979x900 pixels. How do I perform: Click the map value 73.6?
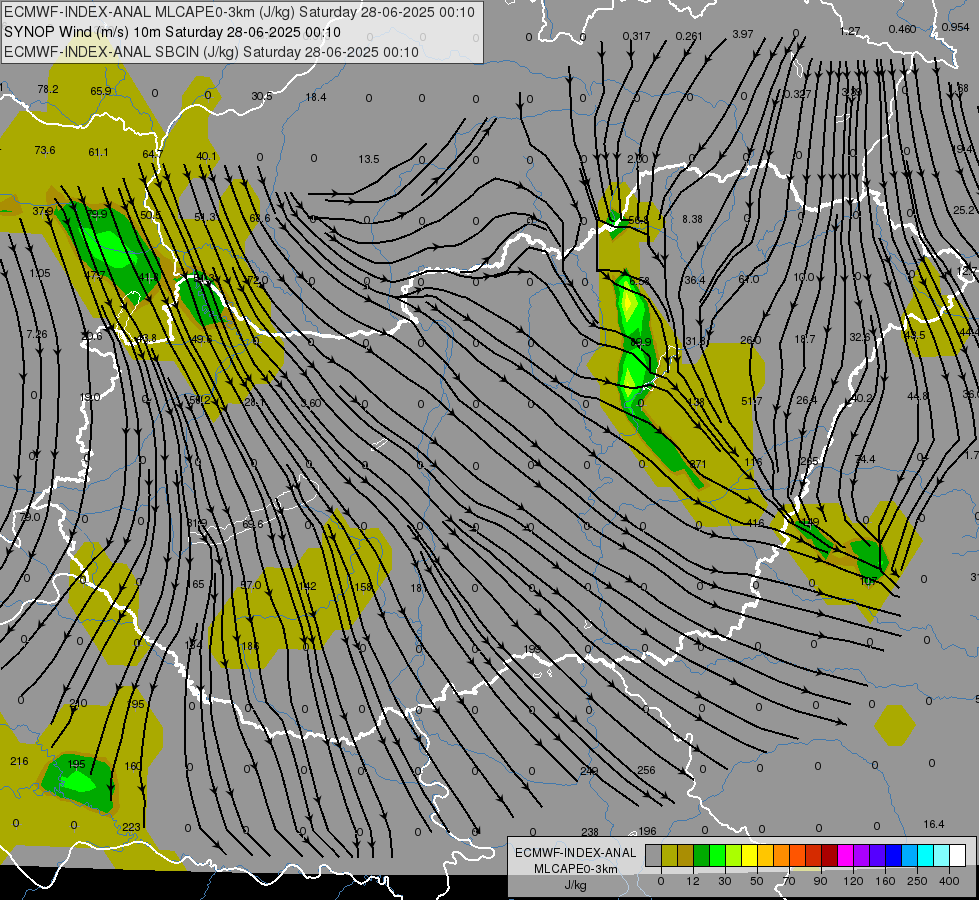(45, 150)
